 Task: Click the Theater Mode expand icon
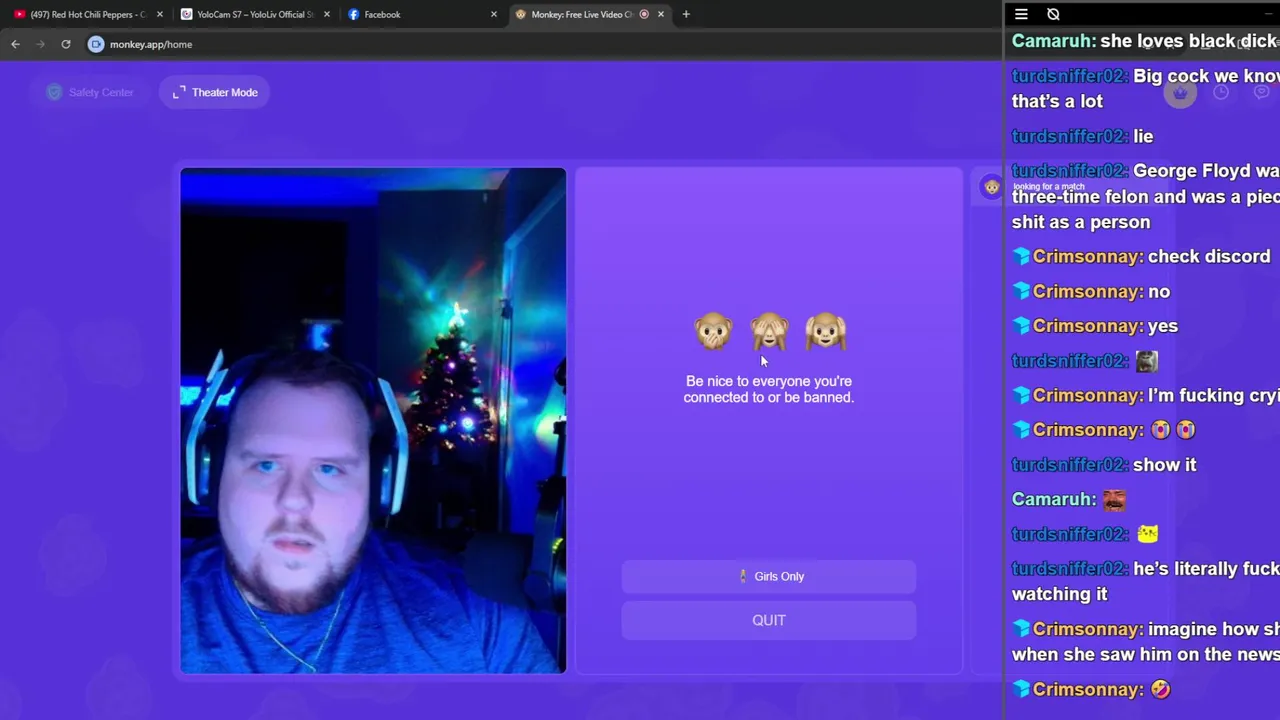coord(179,92)
